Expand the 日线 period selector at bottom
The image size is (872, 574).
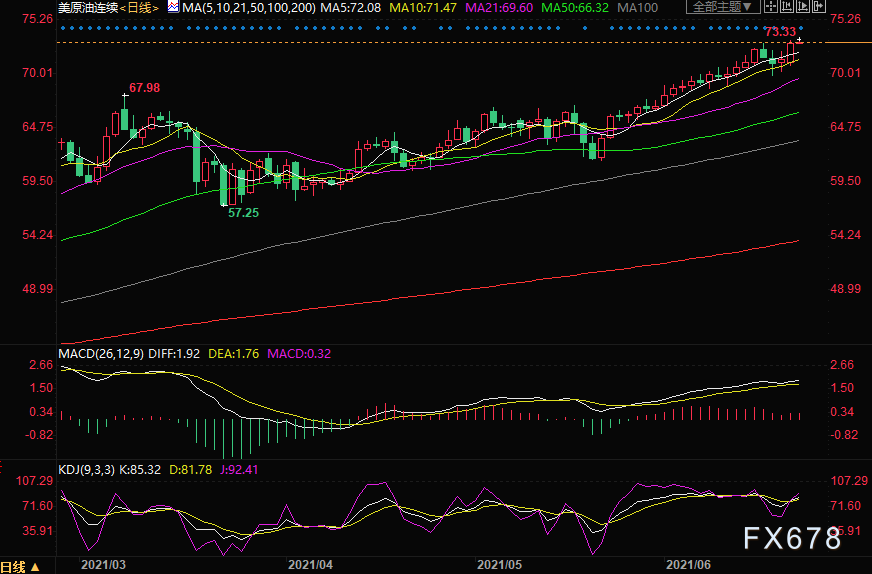20,567
